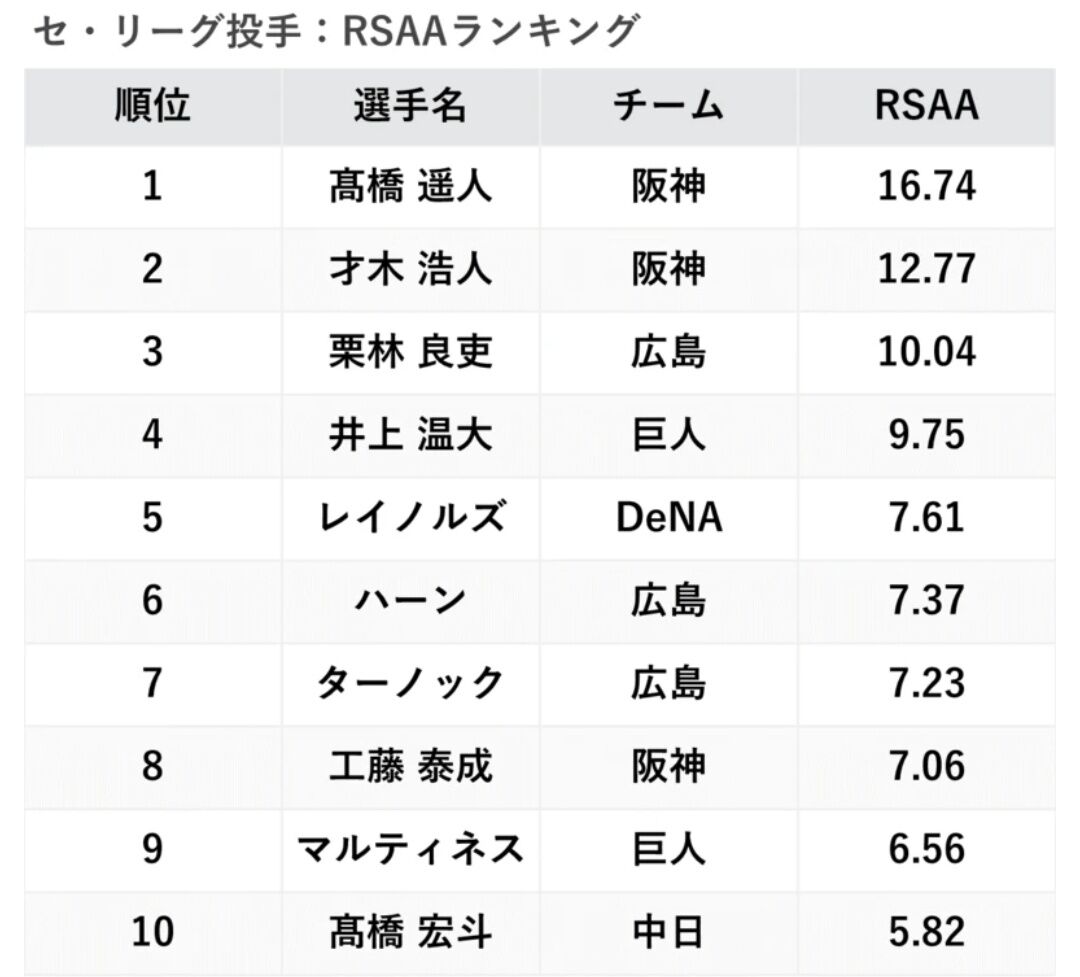The image size is (1080, 977).
Task: Click the 中日 team cell
Action: tap(669, 933)
